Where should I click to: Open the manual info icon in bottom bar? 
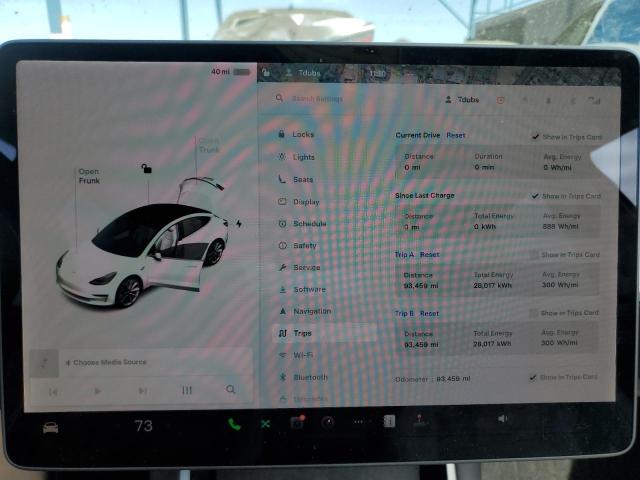(x=389, y=421)
